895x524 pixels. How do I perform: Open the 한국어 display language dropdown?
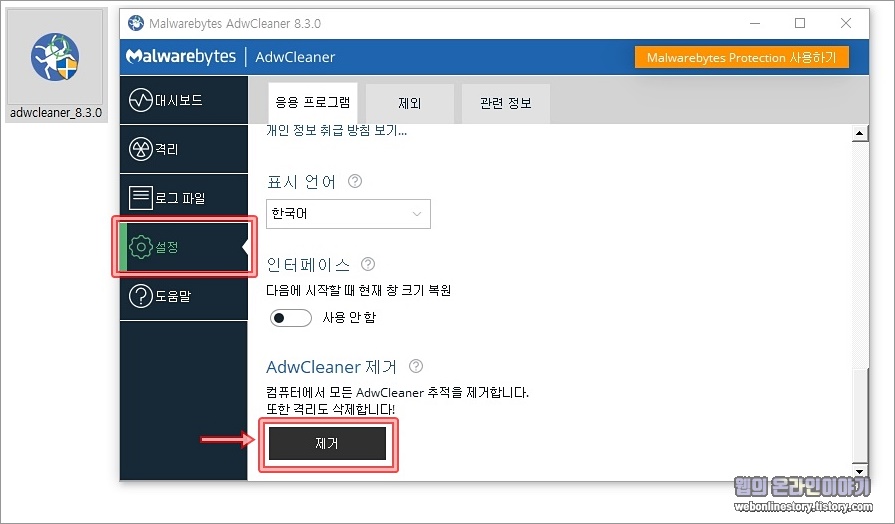point(348,214)
